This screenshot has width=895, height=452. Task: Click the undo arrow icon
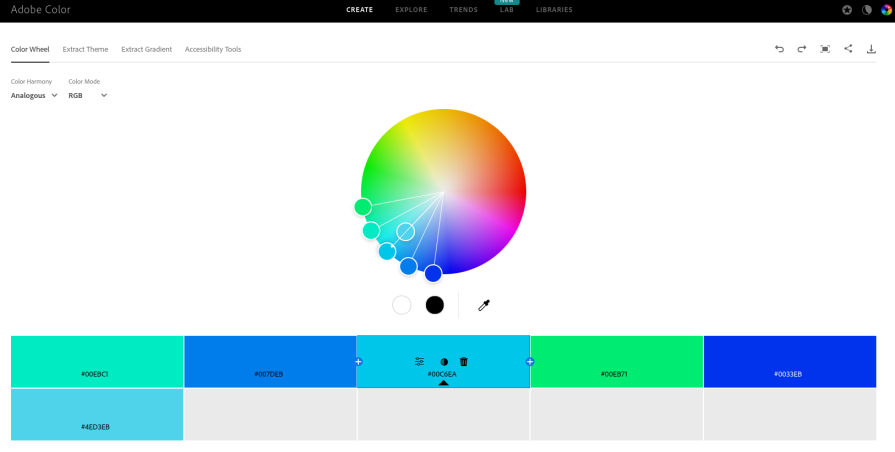click(779, 49)
